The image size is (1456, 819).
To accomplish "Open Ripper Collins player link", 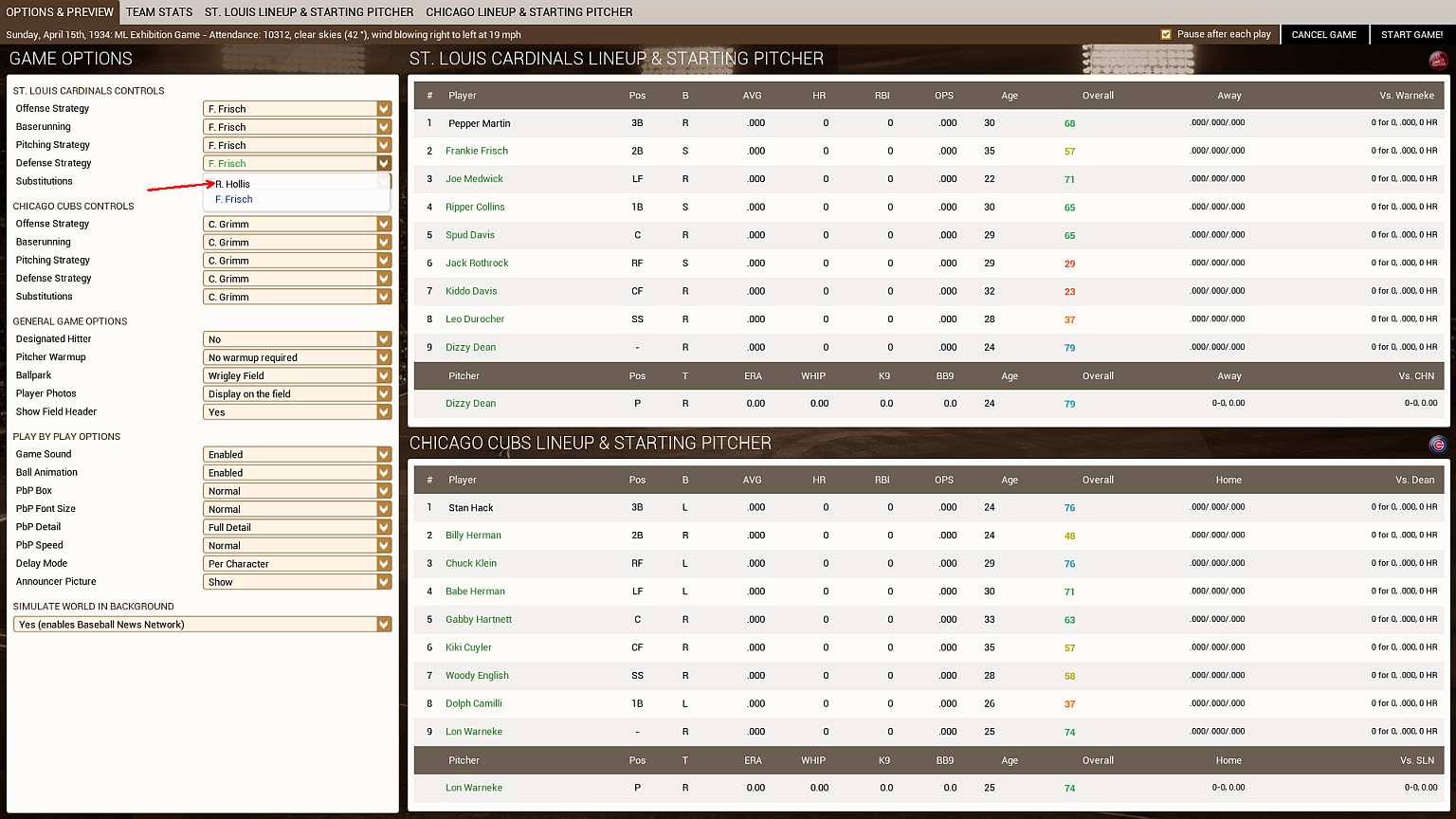I will [475, 207].
